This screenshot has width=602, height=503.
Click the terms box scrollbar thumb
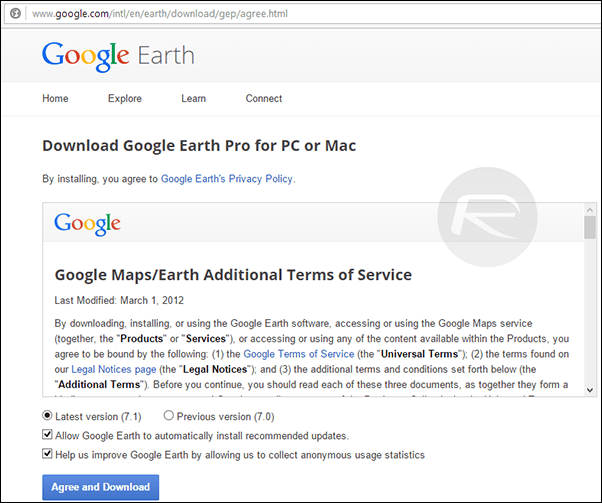pyautogui.click(x=590, y=227)
